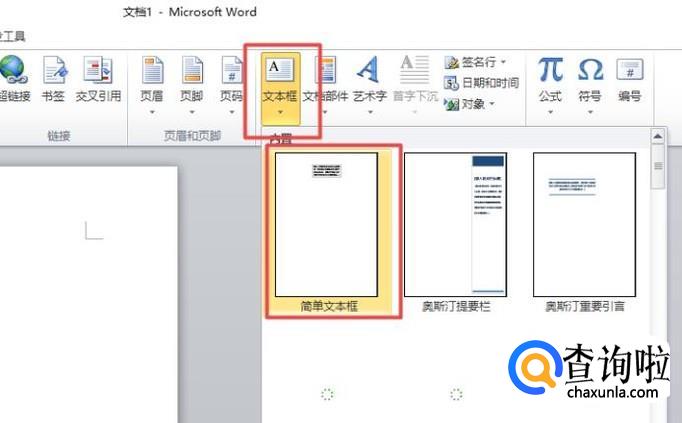
Task: Click the gallery scrollbar up arrow
Action: point(658,136)
